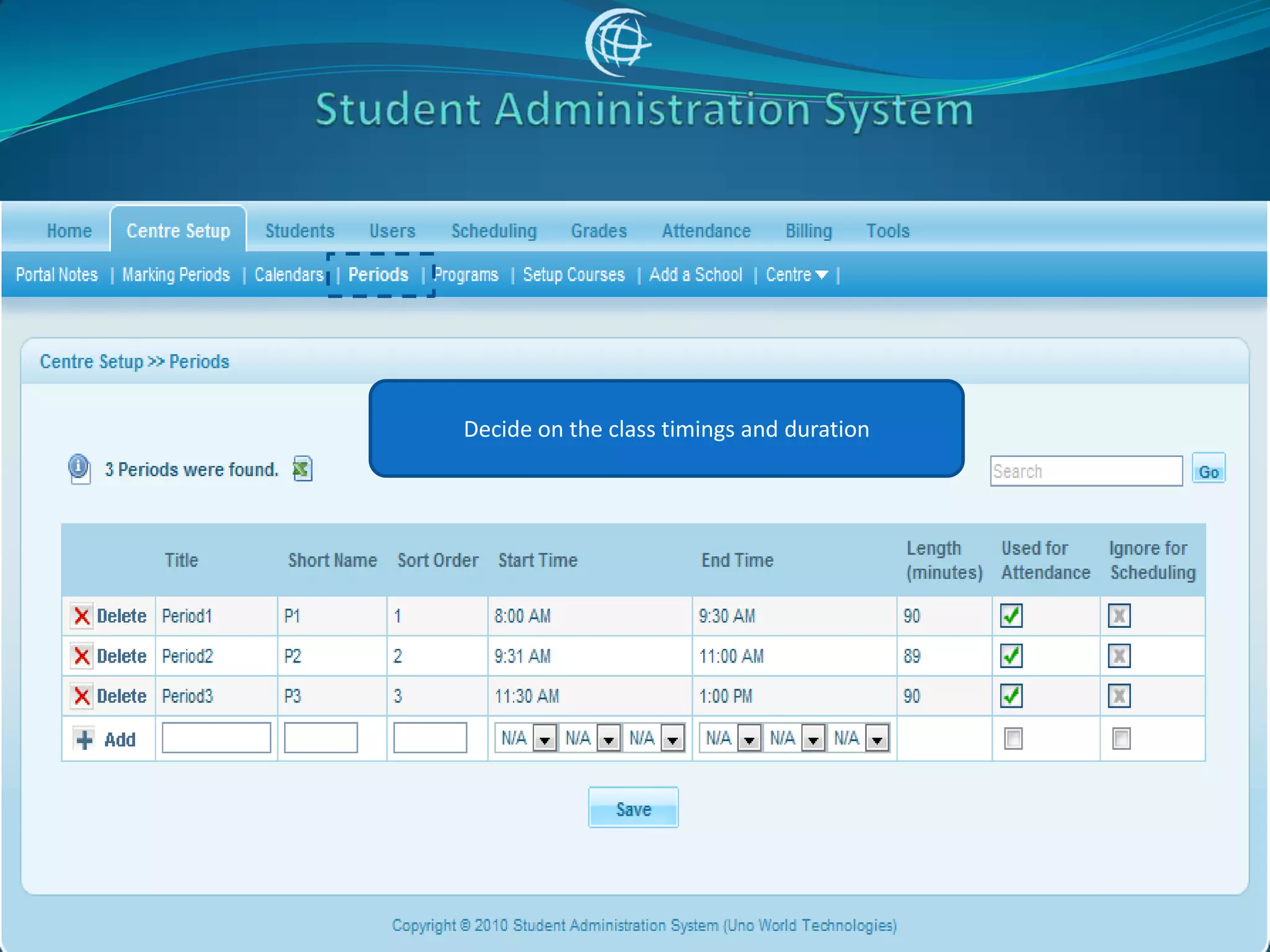
Task: Open the Home tab
Action: (x=69, y=231)
